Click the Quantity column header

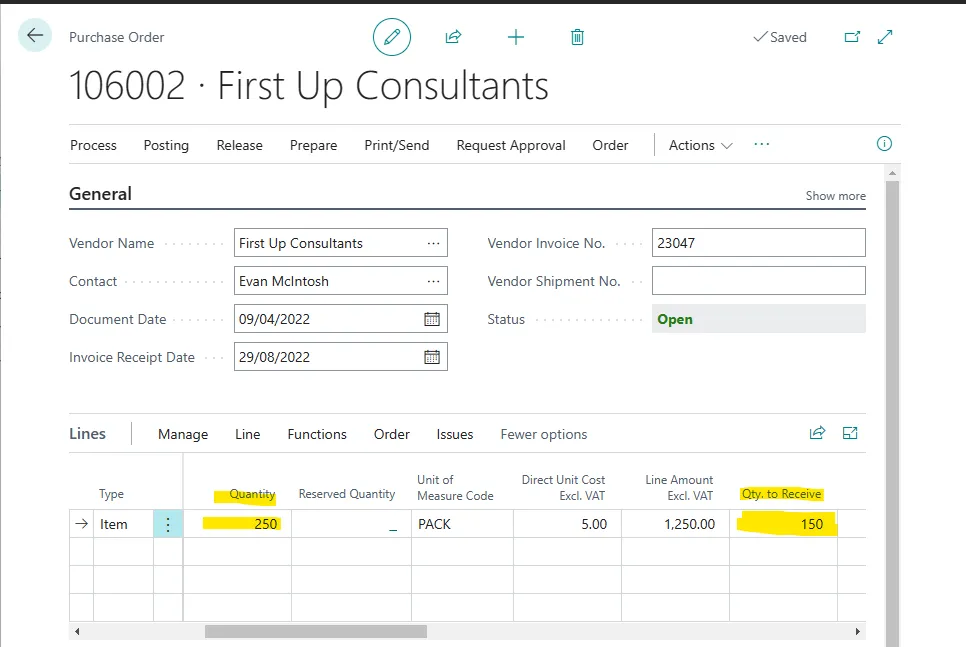point(252,494)
